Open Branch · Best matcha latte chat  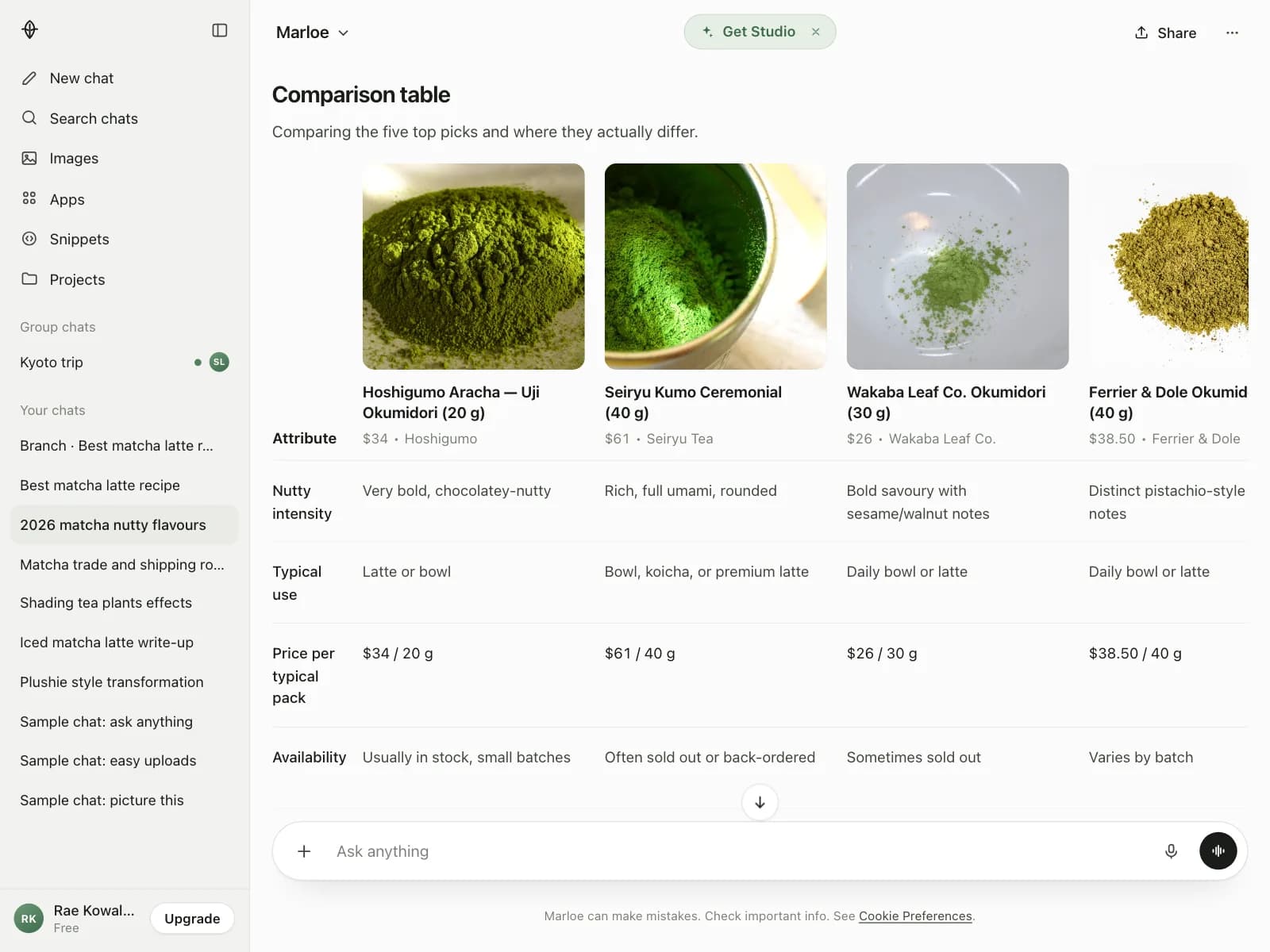tap(125, 446)
